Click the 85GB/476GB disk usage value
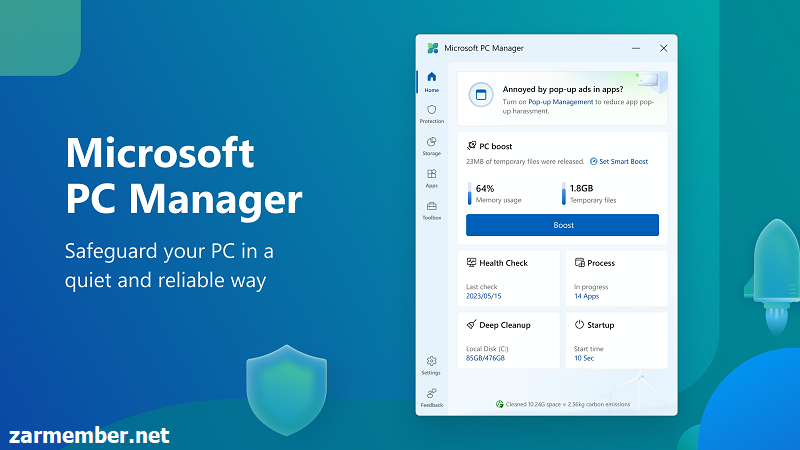The image size is (800, 450). pos(485,358)
